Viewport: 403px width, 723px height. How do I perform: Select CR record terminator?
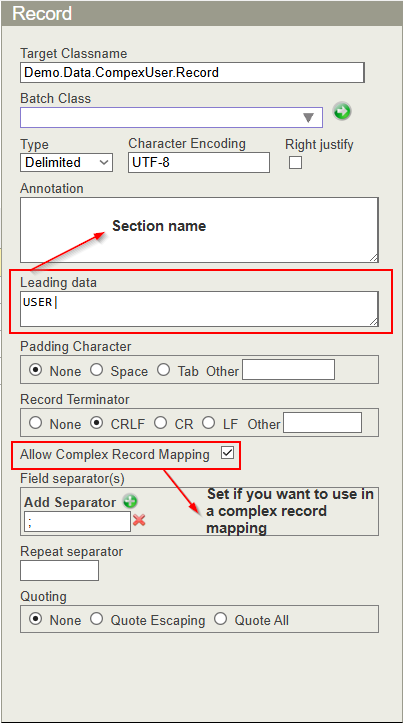tap(160, 423)
